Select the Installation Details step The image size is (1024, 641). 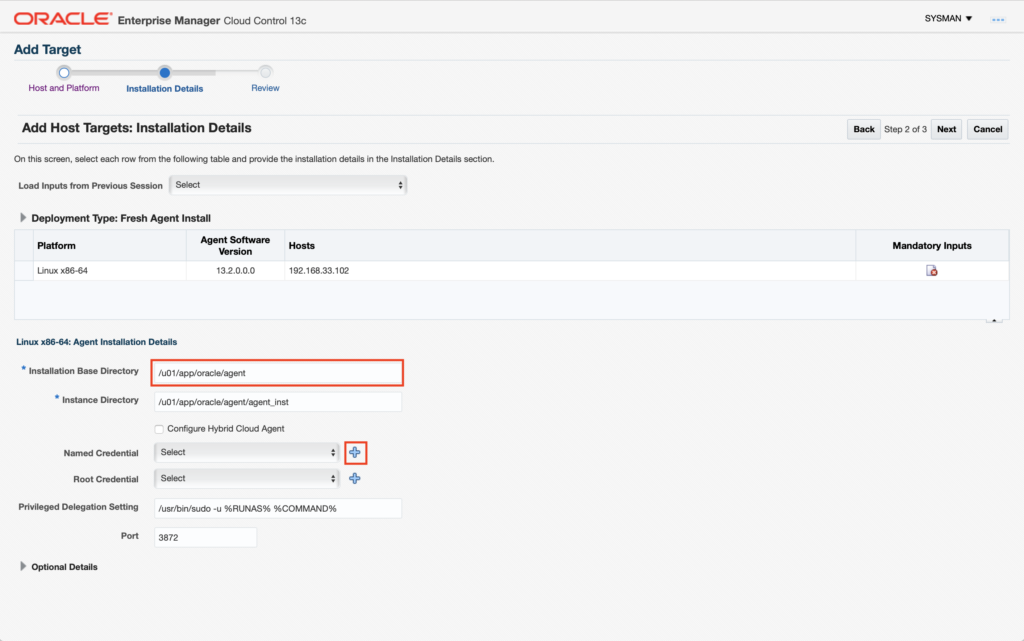165,88
